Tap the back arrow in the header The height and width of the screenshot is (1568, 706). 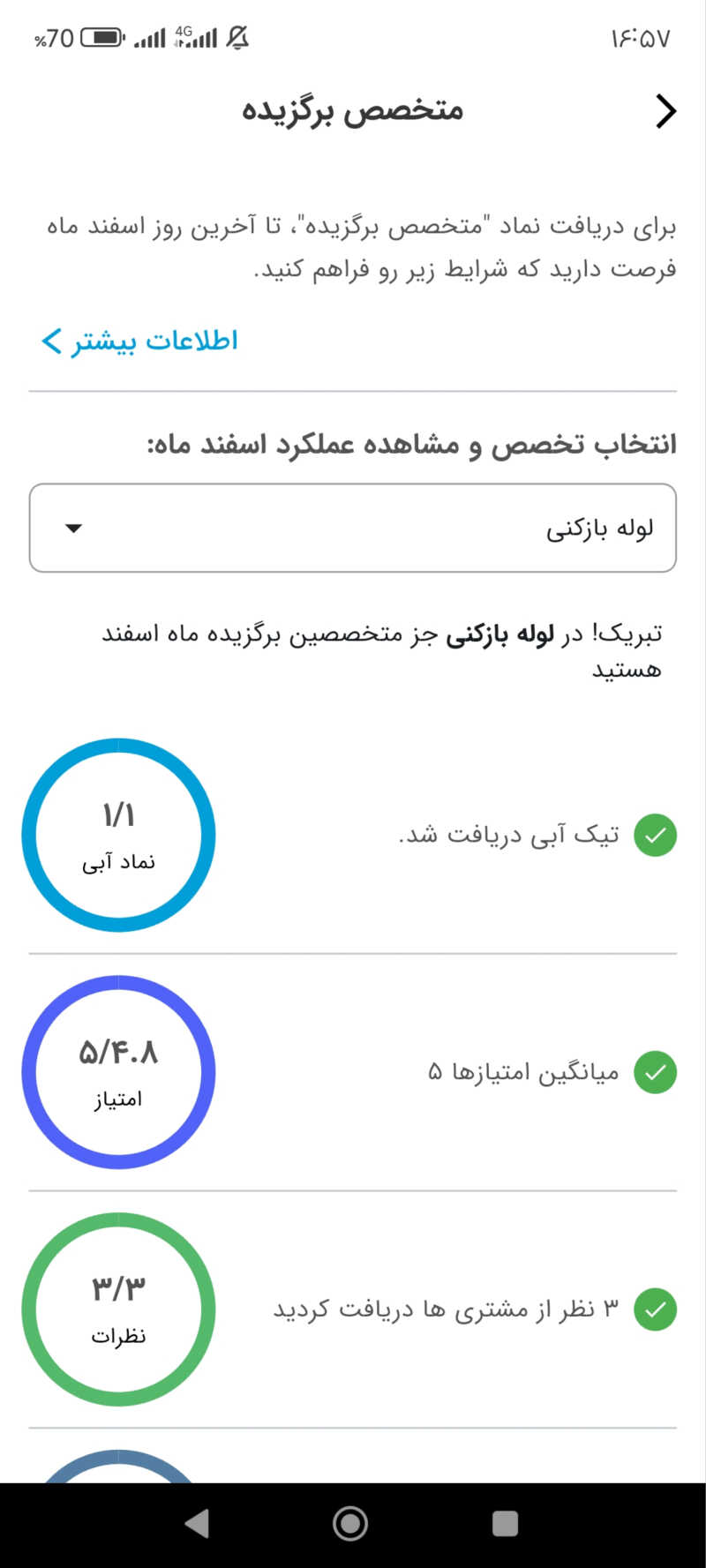point(665,111)
